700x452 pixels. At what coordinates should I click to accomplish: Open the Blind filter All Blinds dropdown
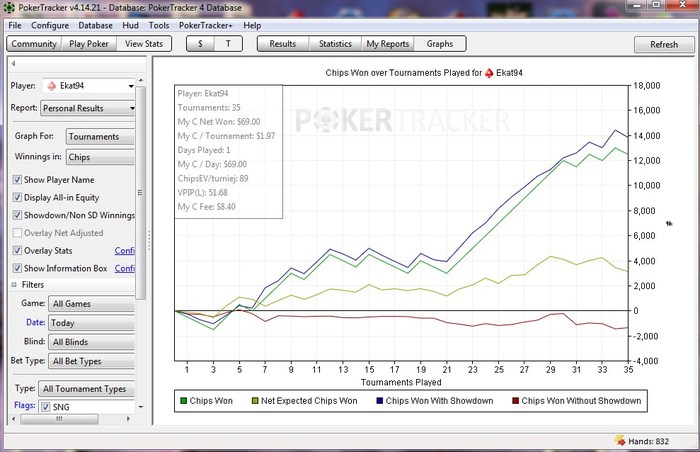(92, 342)
